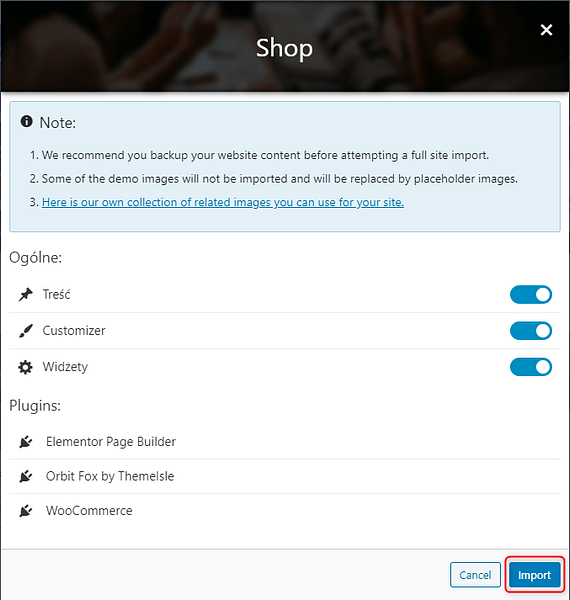Click the paintbrush icon beside Customizer

click(x=26, y=331)
